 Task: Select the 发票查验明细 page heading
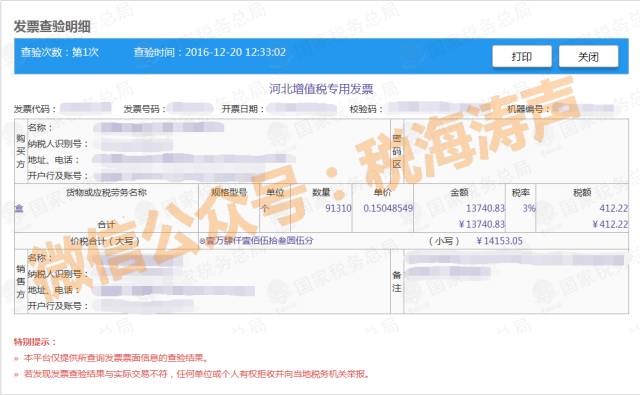[52, 27]
